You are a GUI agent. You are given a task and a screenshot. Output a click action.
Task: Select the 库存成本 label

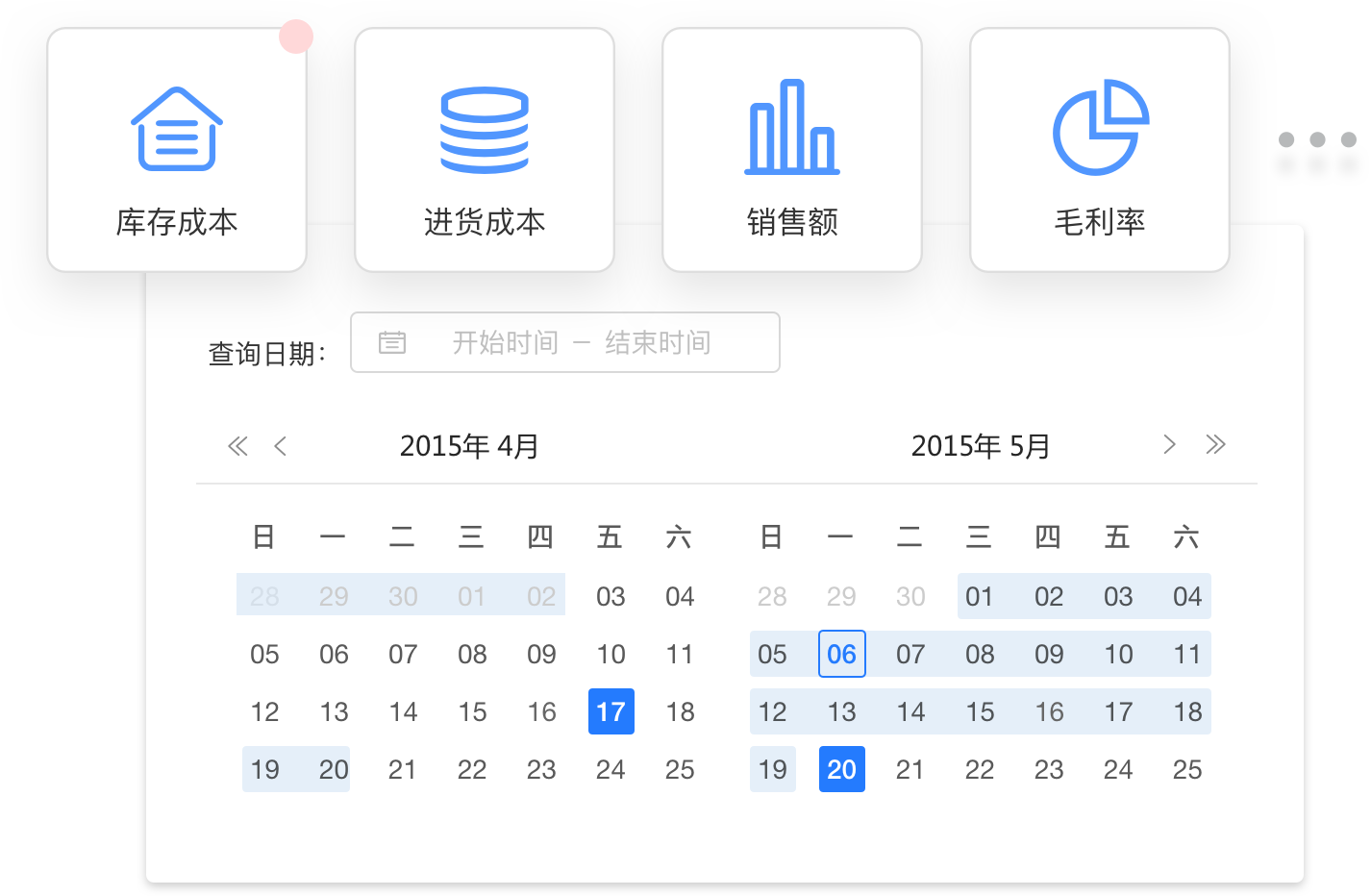coord(177,222)
